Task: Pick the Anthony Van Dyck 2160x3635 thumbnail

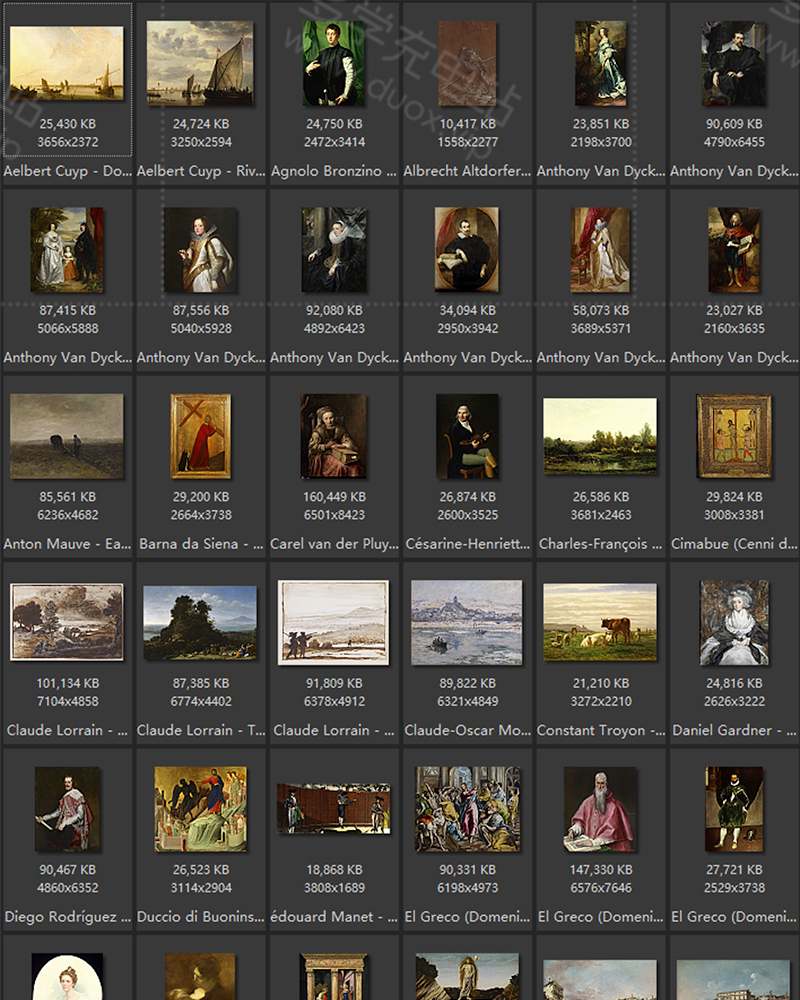Action: [x=734, y=250]
